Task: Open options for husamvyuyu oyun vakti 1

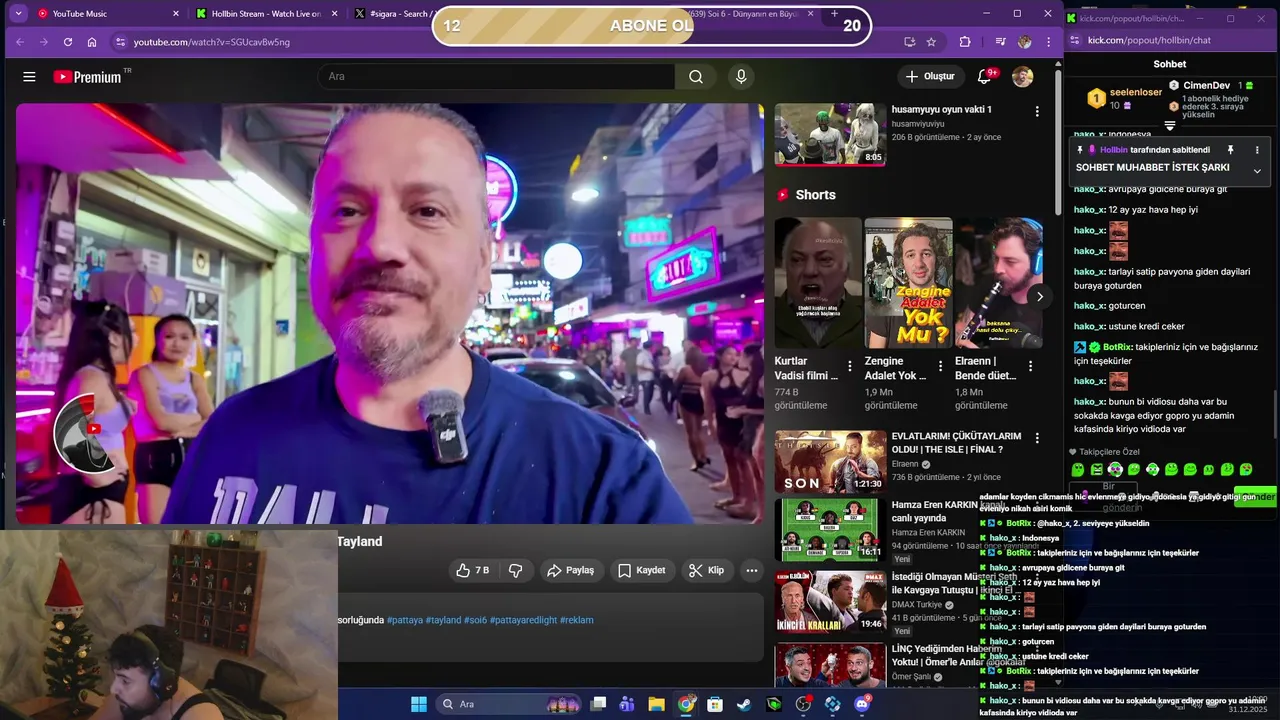Action: coord(1037,112)
